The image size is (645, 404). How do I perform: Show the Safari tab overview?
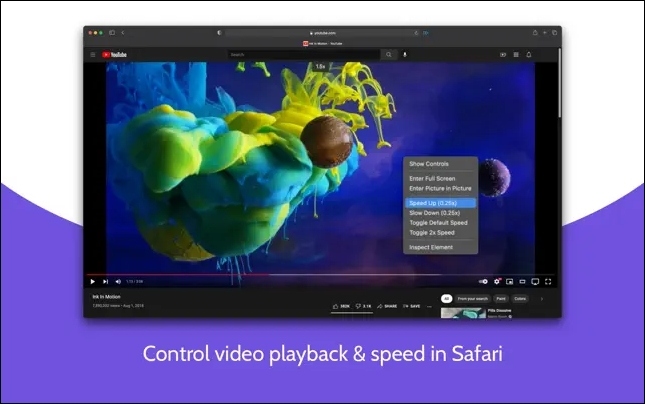click(x=555, y=33)
